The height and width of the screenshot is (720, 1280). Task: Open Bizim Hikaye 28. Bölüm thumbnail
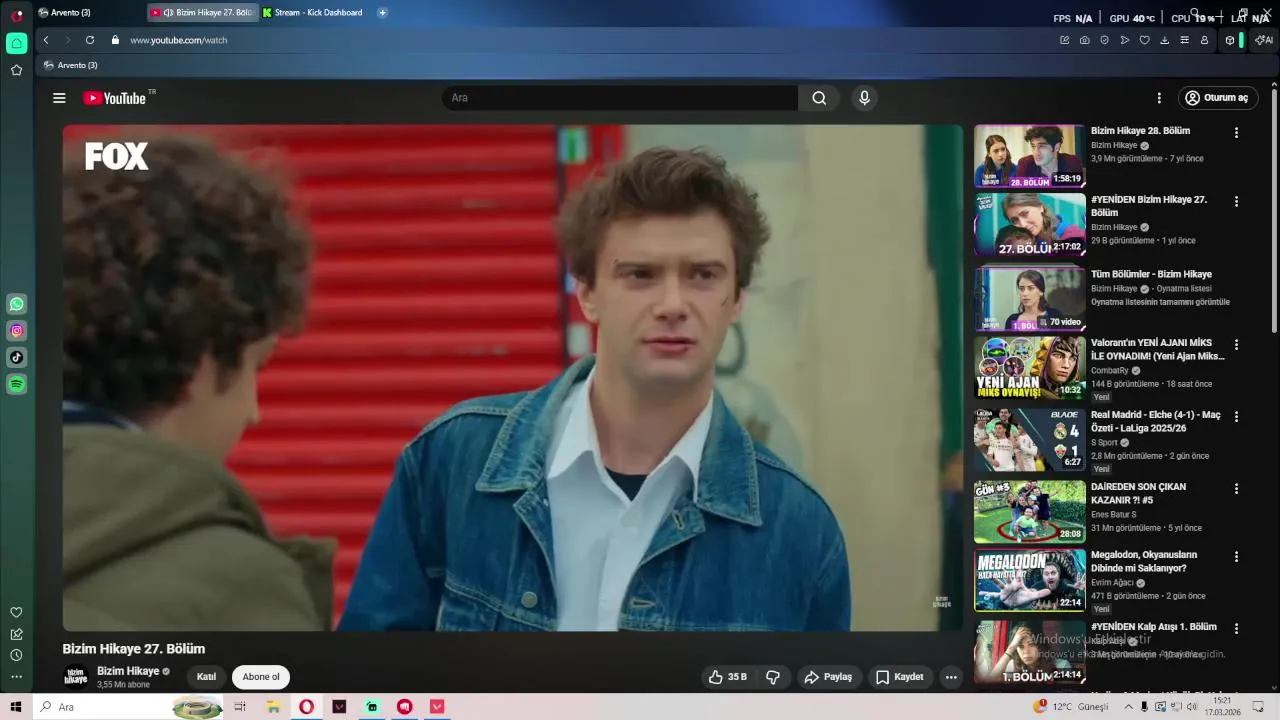(1029, 156)
